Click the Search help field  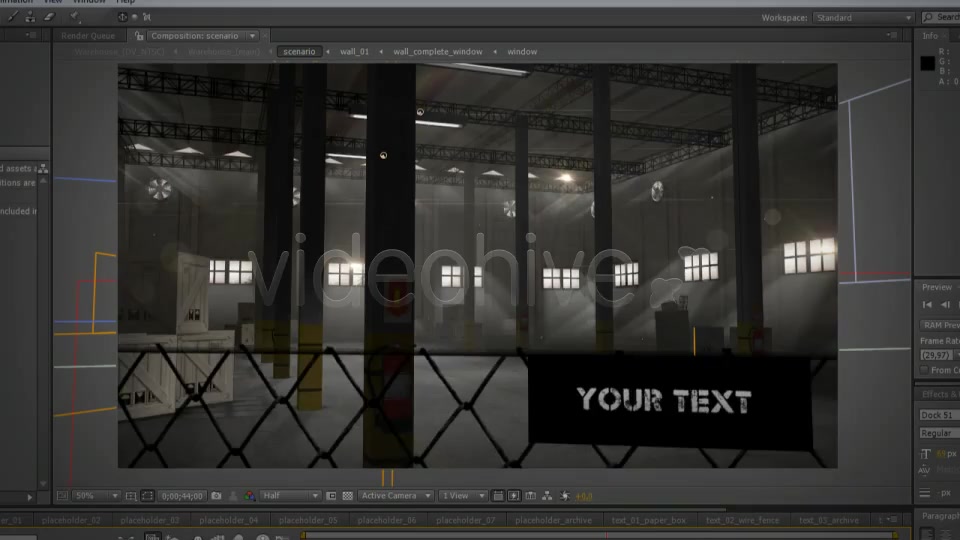(942, 18)
